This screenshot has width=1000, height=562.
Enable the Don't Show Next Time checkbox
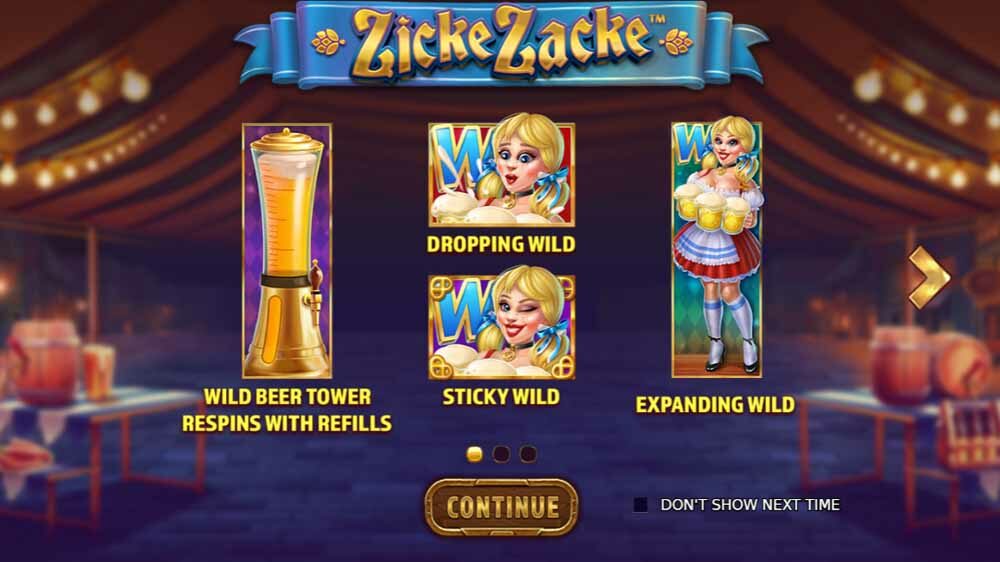point(640,505)
